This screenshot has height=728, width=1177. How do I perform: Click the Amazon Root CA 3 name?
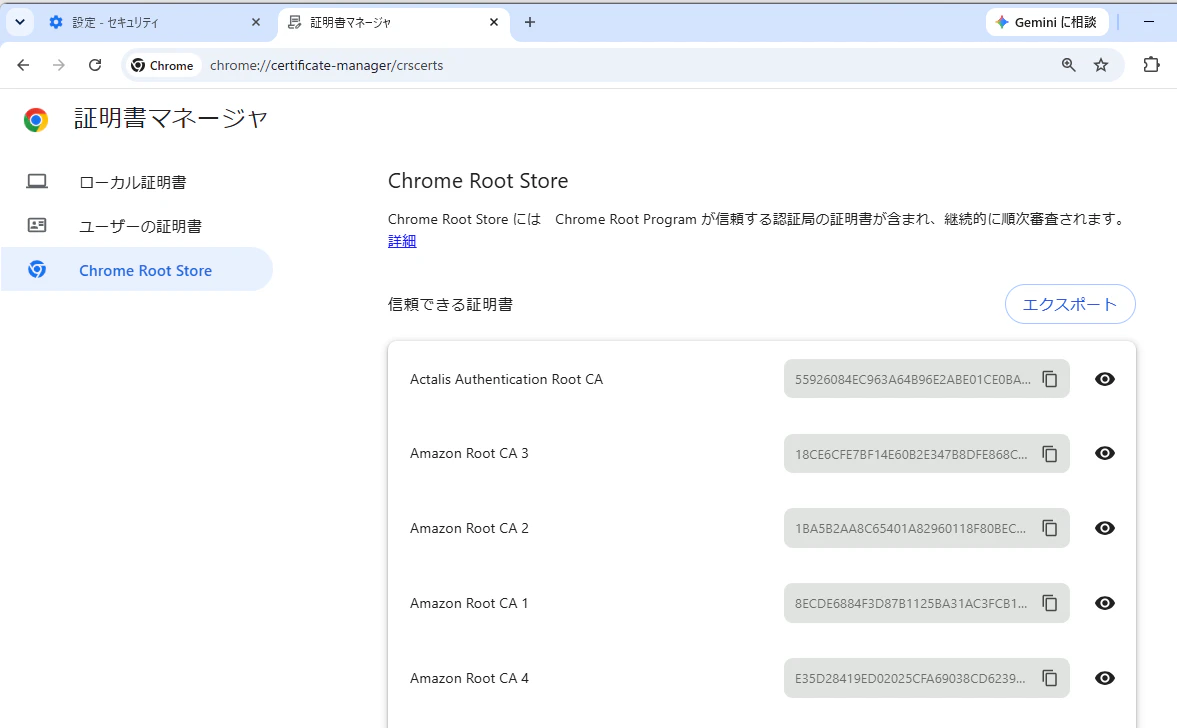[469, 453]
